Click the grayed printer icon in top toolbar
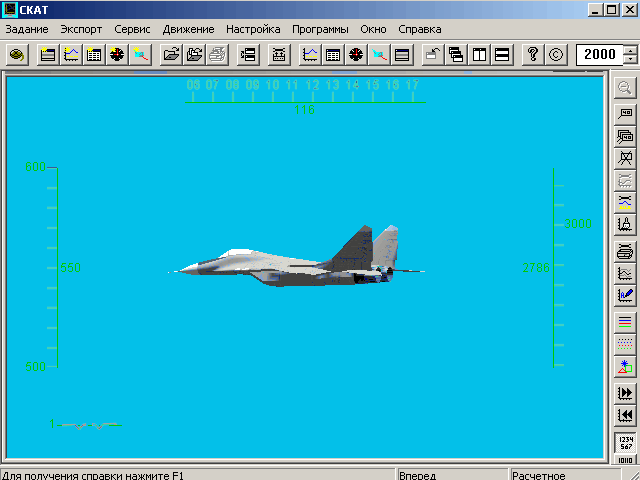 pyautogui.click(x=217, y=54)
